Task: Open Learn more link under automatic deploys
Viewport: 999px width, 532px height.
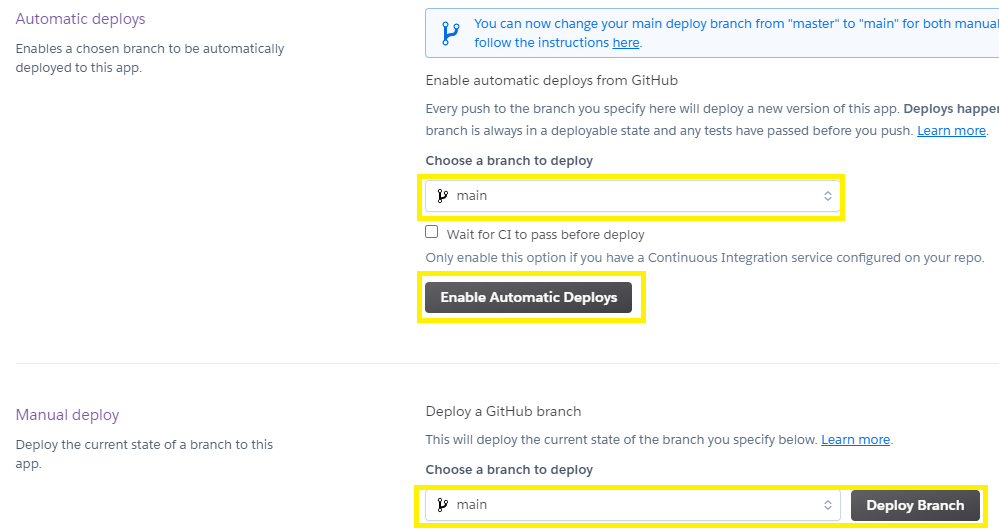Action: point(951,131)
